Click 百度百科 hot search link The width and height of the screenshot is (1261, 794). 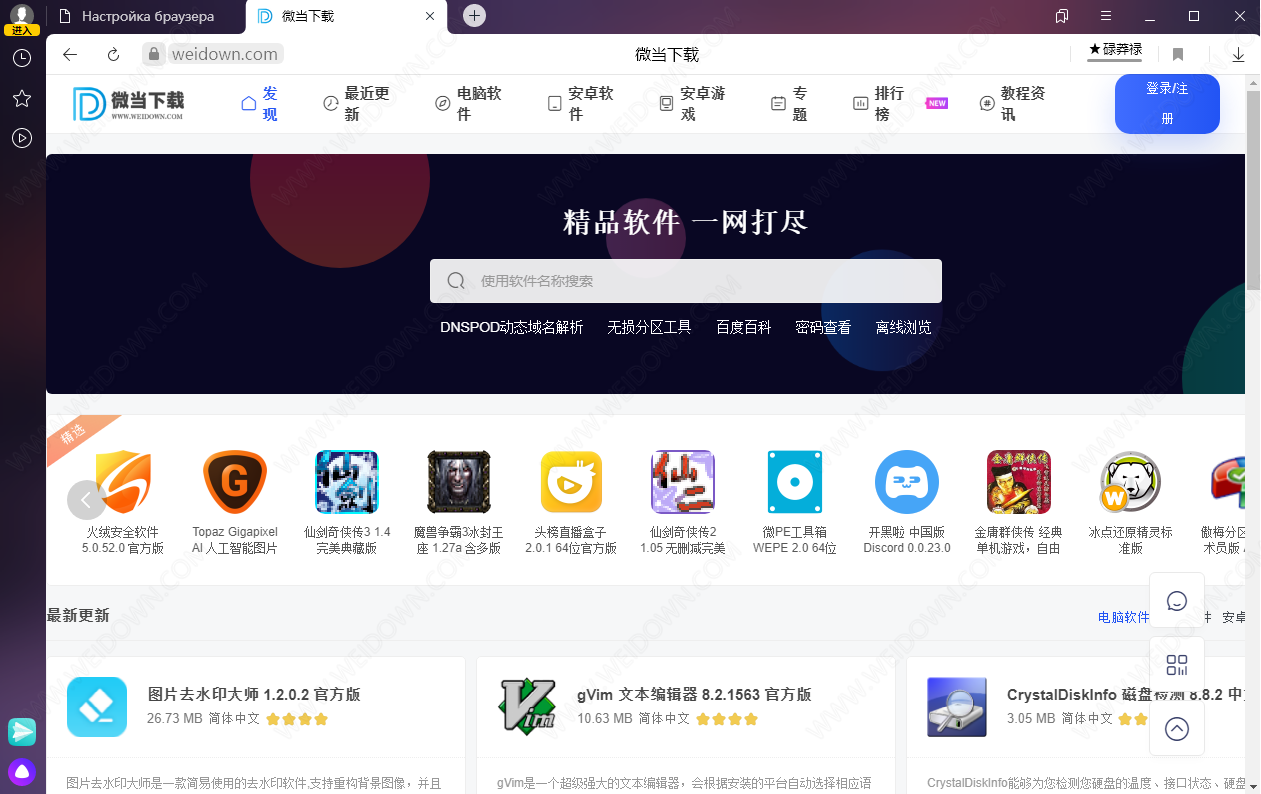(x=744, y=328)
